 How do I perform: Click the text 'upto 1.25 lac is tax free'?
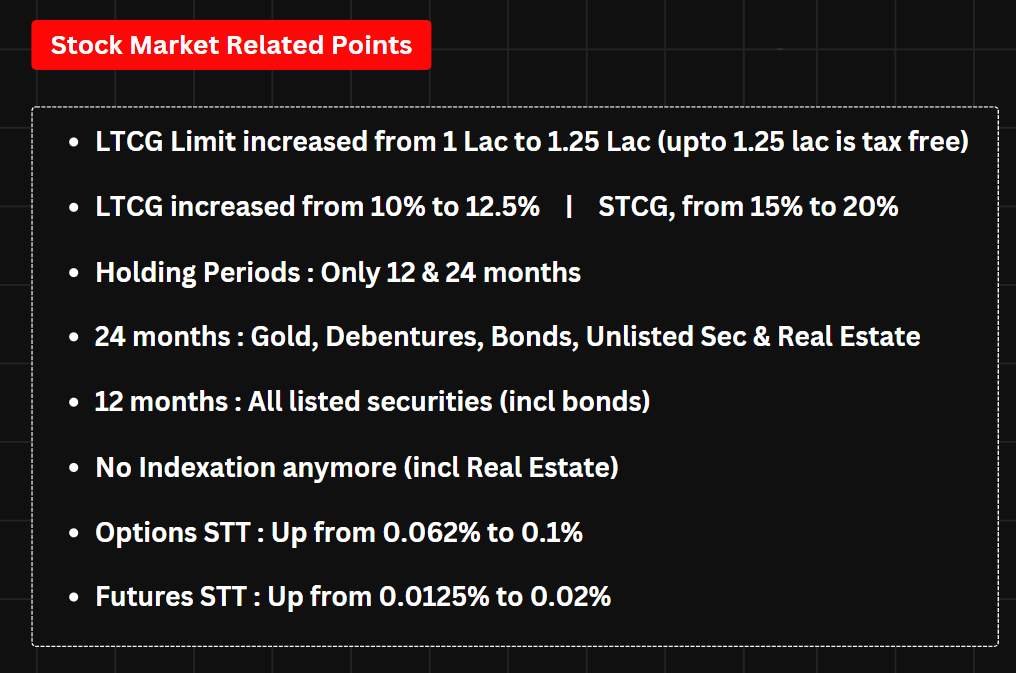[x=814, y=142]
